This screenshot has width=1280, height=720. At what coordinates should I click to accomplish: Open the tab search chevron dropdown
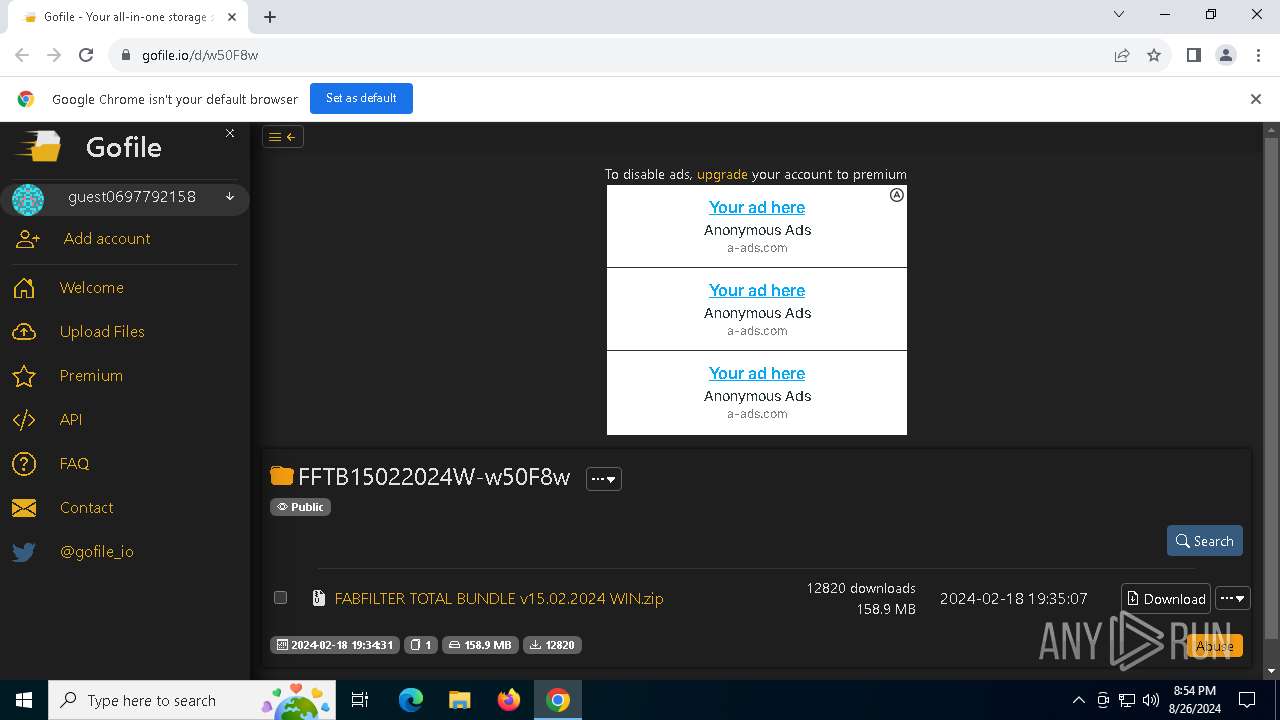(1119, 14)
